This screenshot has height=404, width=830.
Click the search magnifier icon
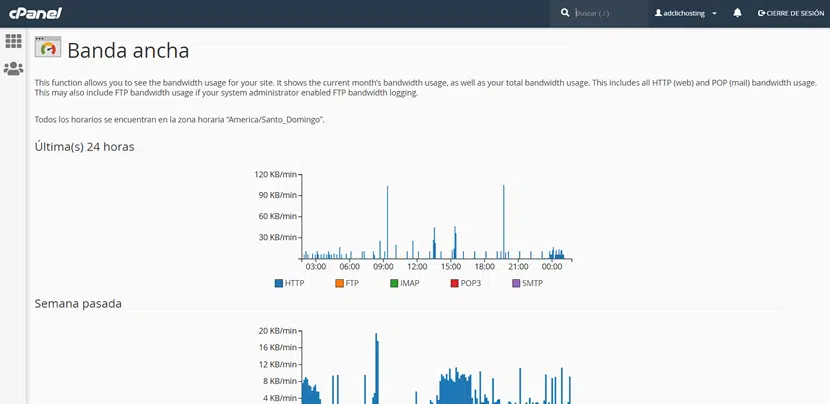(x=565, y=13)
